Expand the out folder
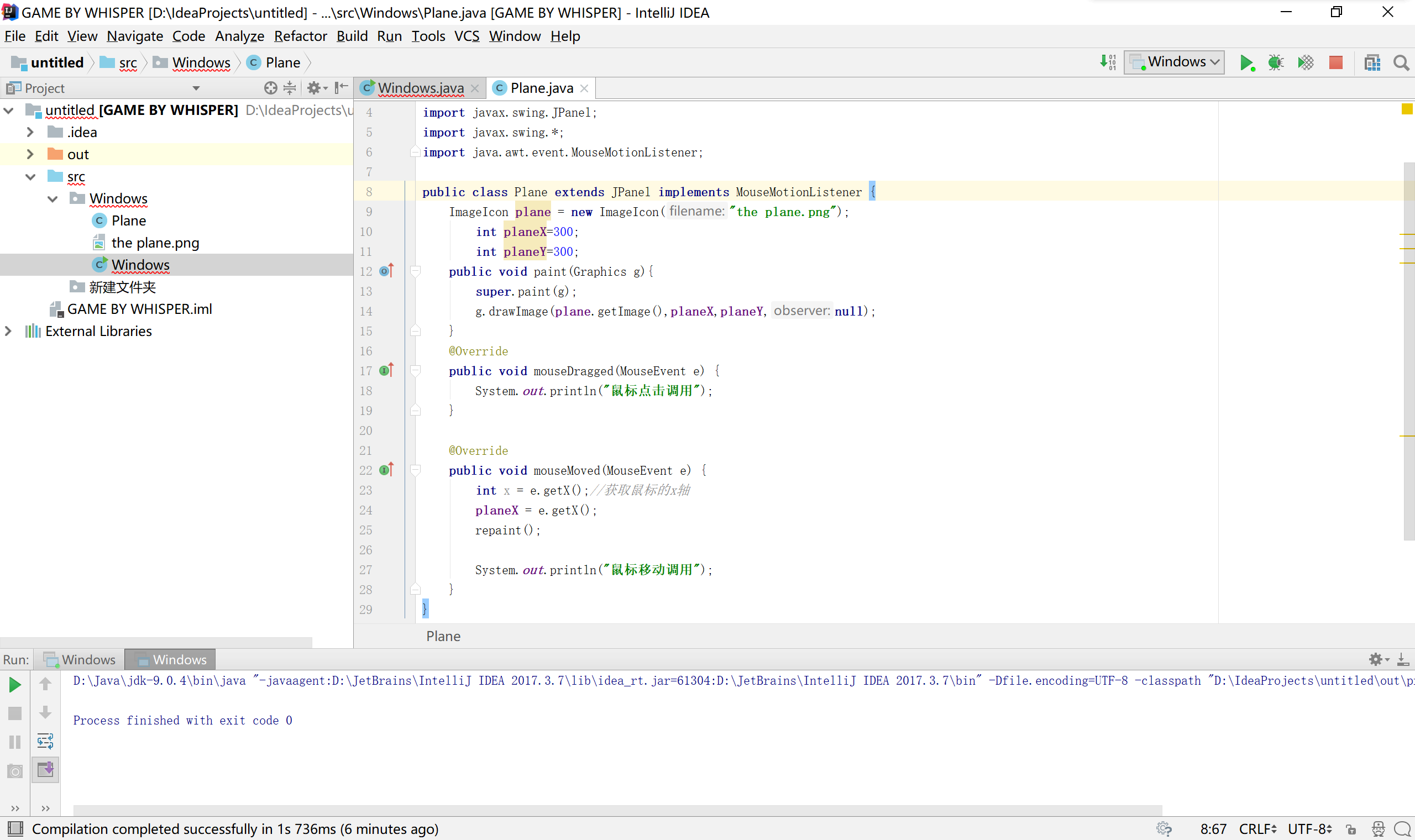This screenshot has width=1415, height=840. coord(30,154)
